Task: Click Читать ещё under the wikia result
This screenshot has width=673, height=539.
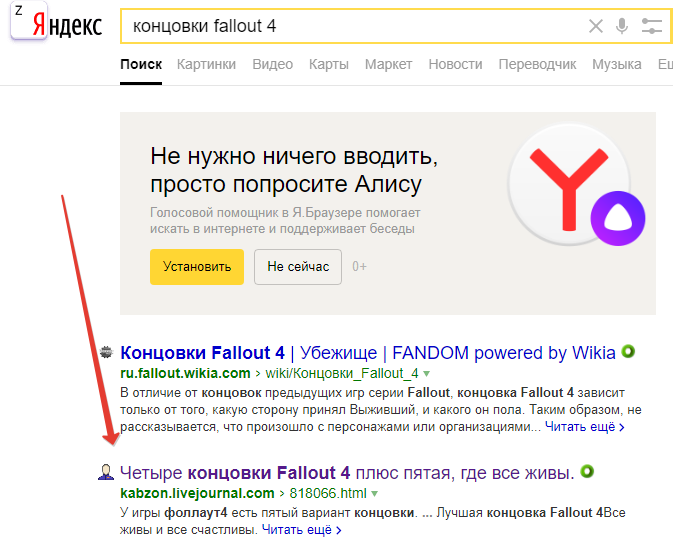Action: click(585, 427)
